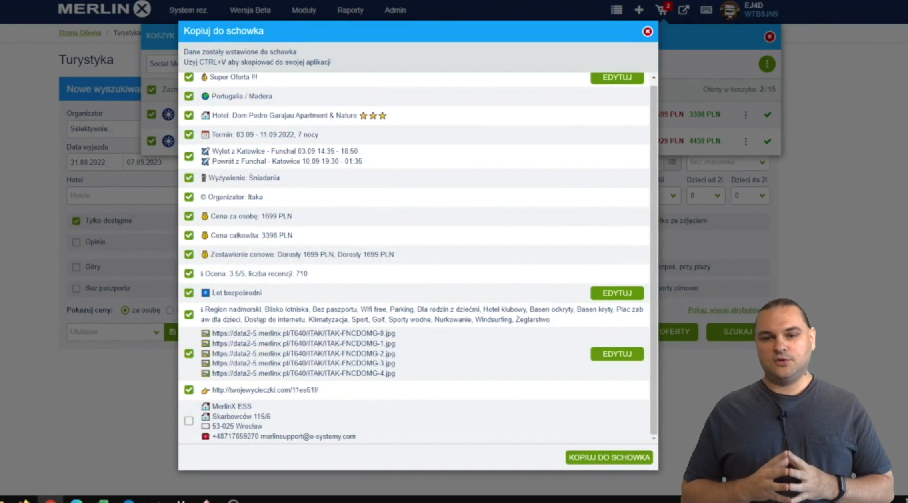Click the save icon next to Ulubione
The height and width of the screenshot is (503, 908).
(x=171, y=332)
